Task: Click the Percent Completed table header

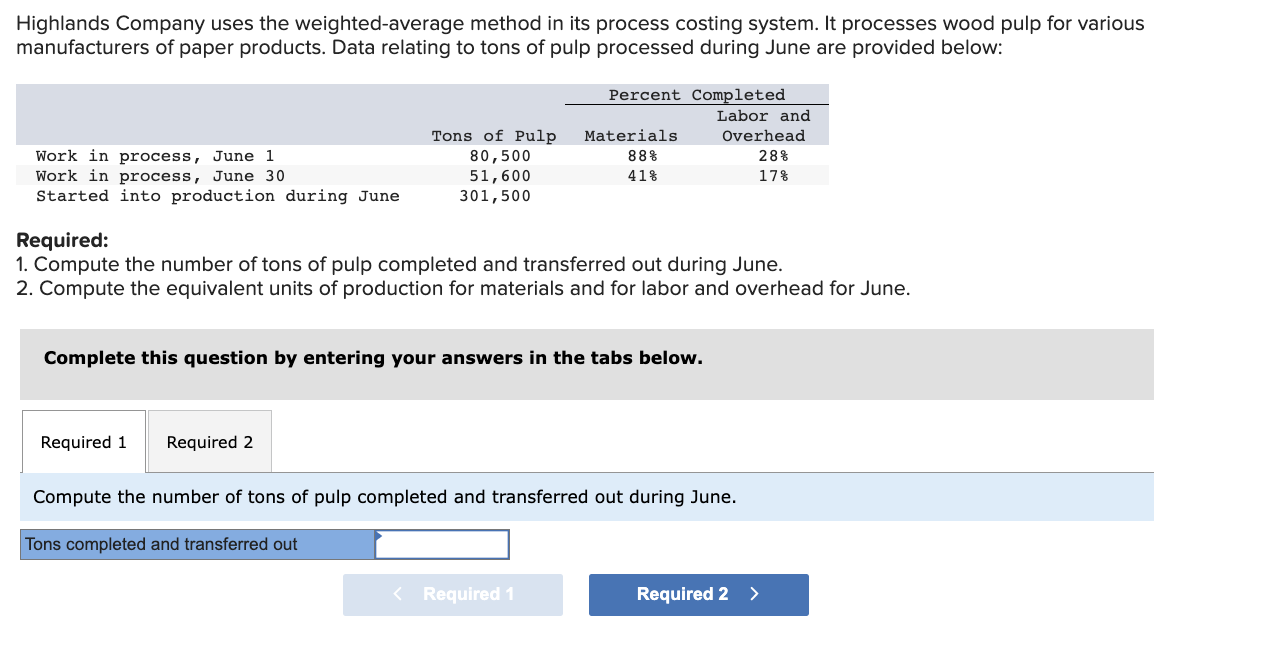Action: point(696,94)
